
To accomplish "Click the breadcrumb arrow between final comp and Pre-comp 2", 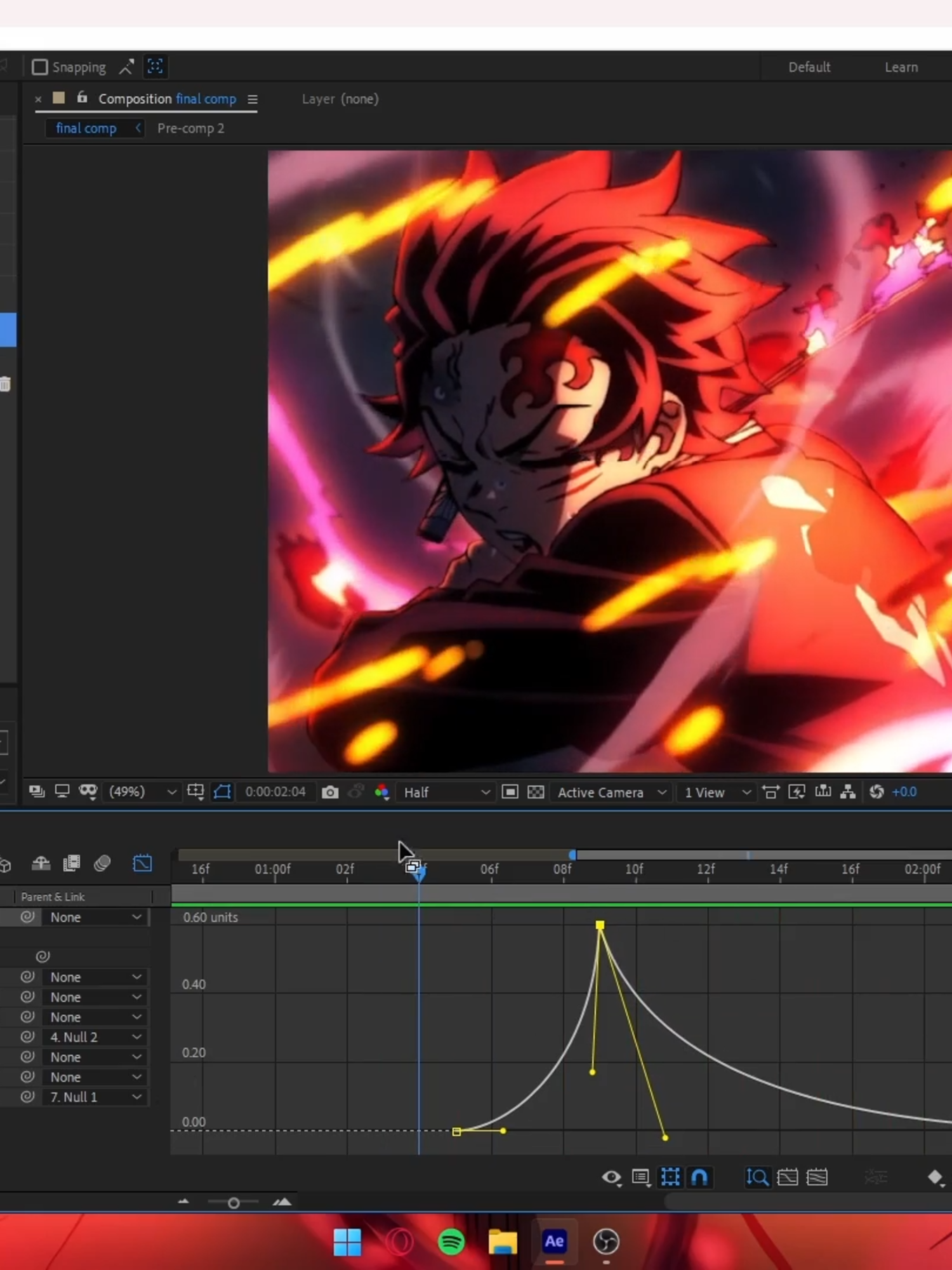I will [138, 128].
